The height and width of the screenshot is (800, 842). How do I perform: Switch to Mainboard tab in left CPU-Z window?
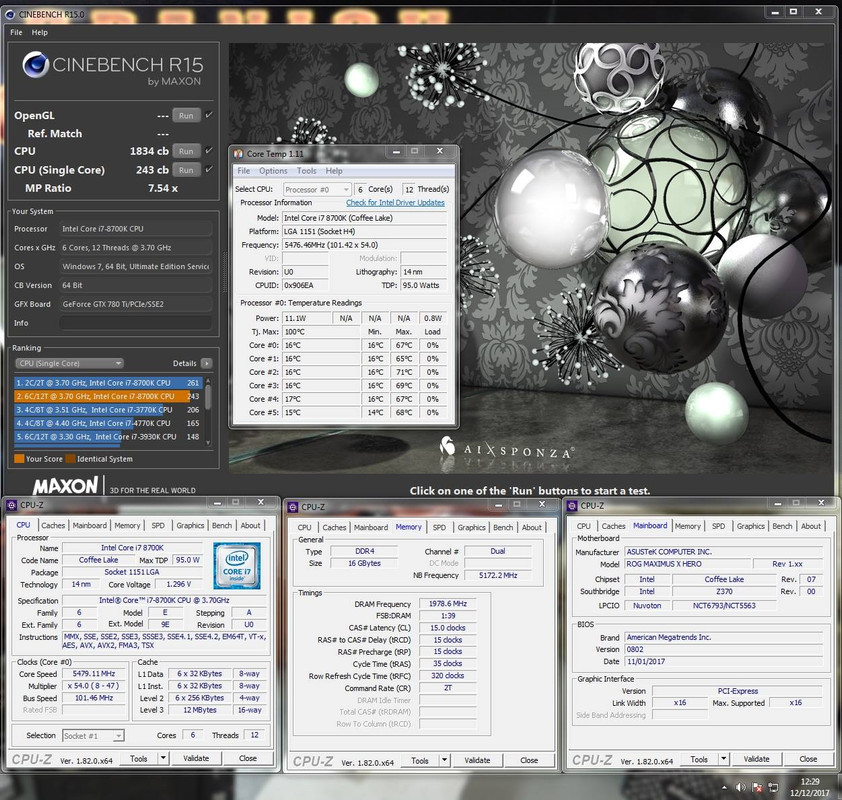tap(90, 526)
